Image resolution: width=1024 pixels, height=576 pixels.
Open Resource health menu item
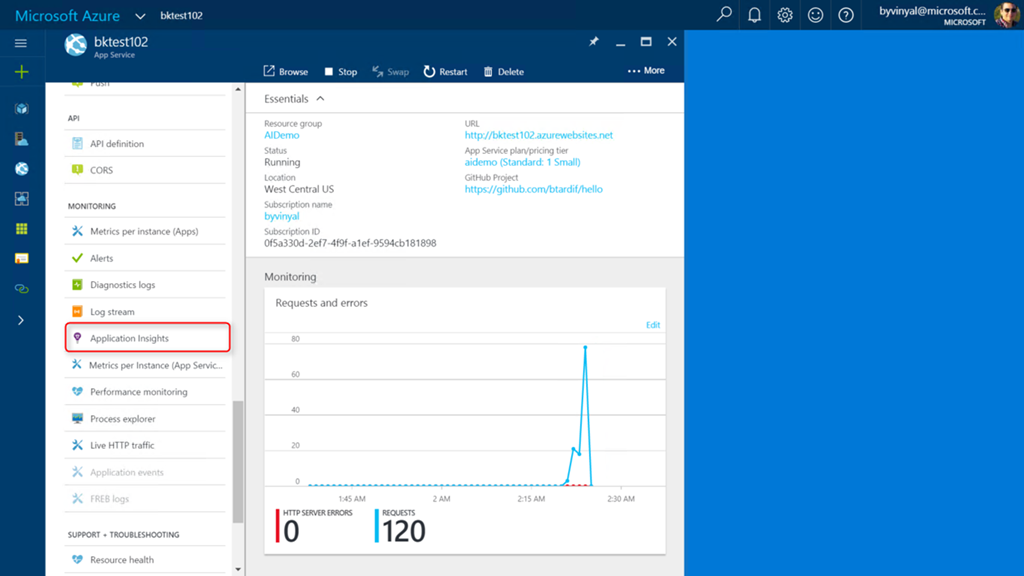pyautogui.click(x=145, y=560)
